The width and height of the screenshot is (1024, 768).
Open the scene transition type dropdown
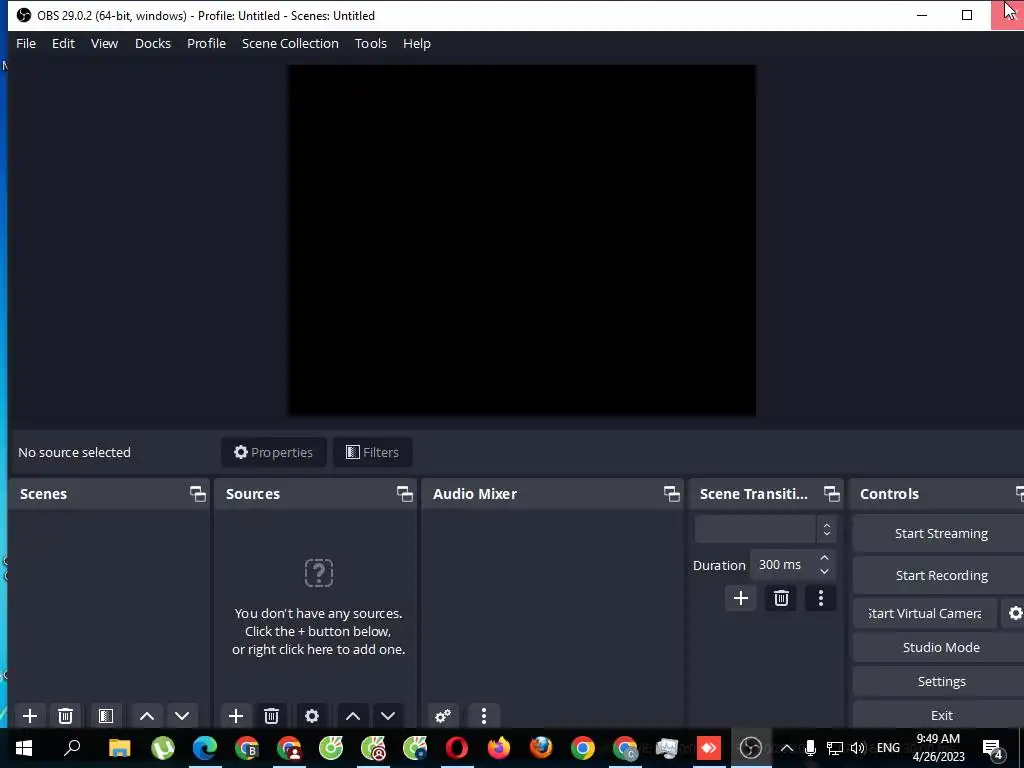pos(765,530)
